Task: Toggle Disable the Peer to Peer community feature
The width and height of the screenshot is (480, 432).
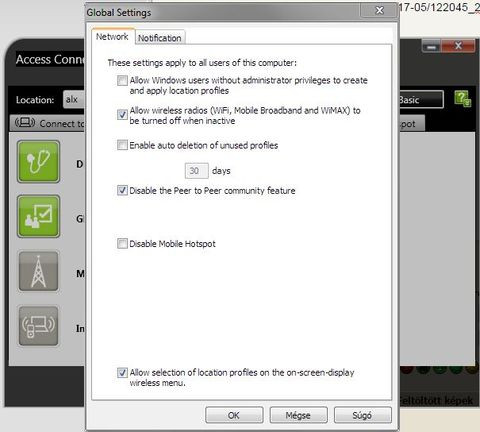Action: click(122, 190)
